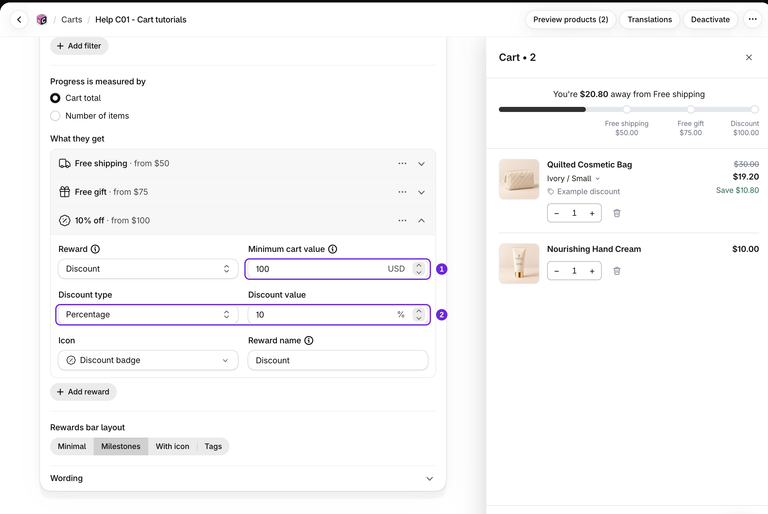Click the free shipping progress bar
The image size is (768, 514).
coord(628,109)
